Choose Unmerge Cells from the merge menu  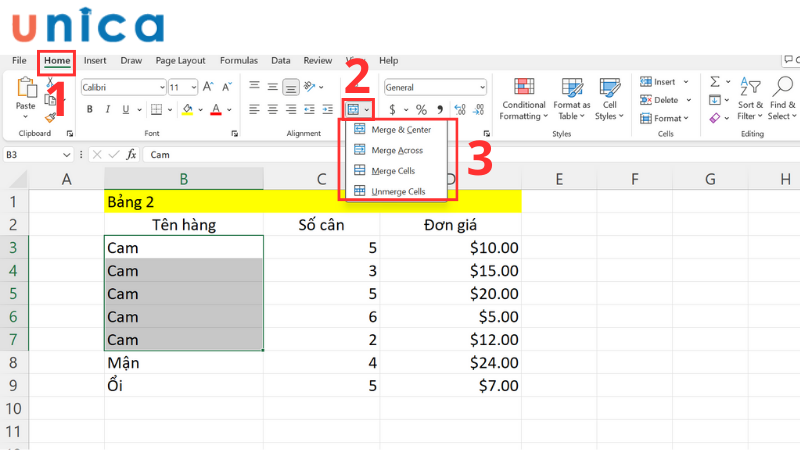tap(397, 190)
